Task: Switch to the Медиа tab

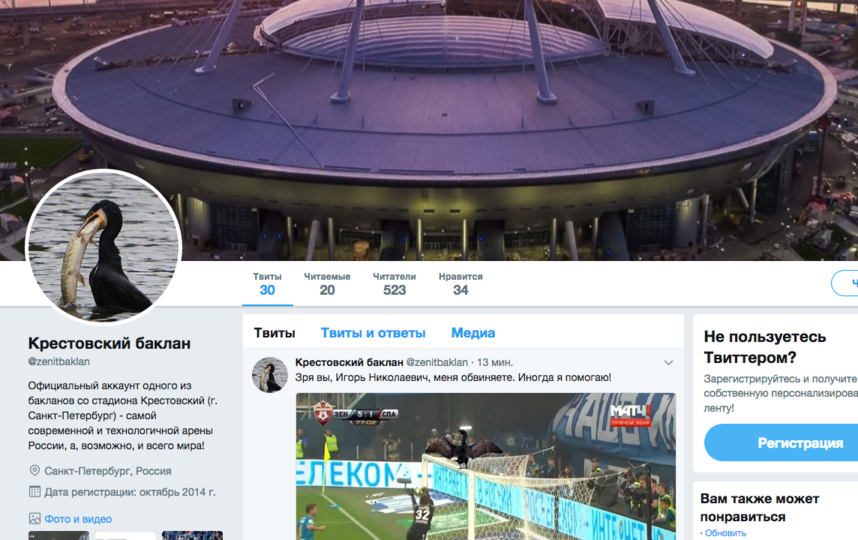Action: coord(473,333)
